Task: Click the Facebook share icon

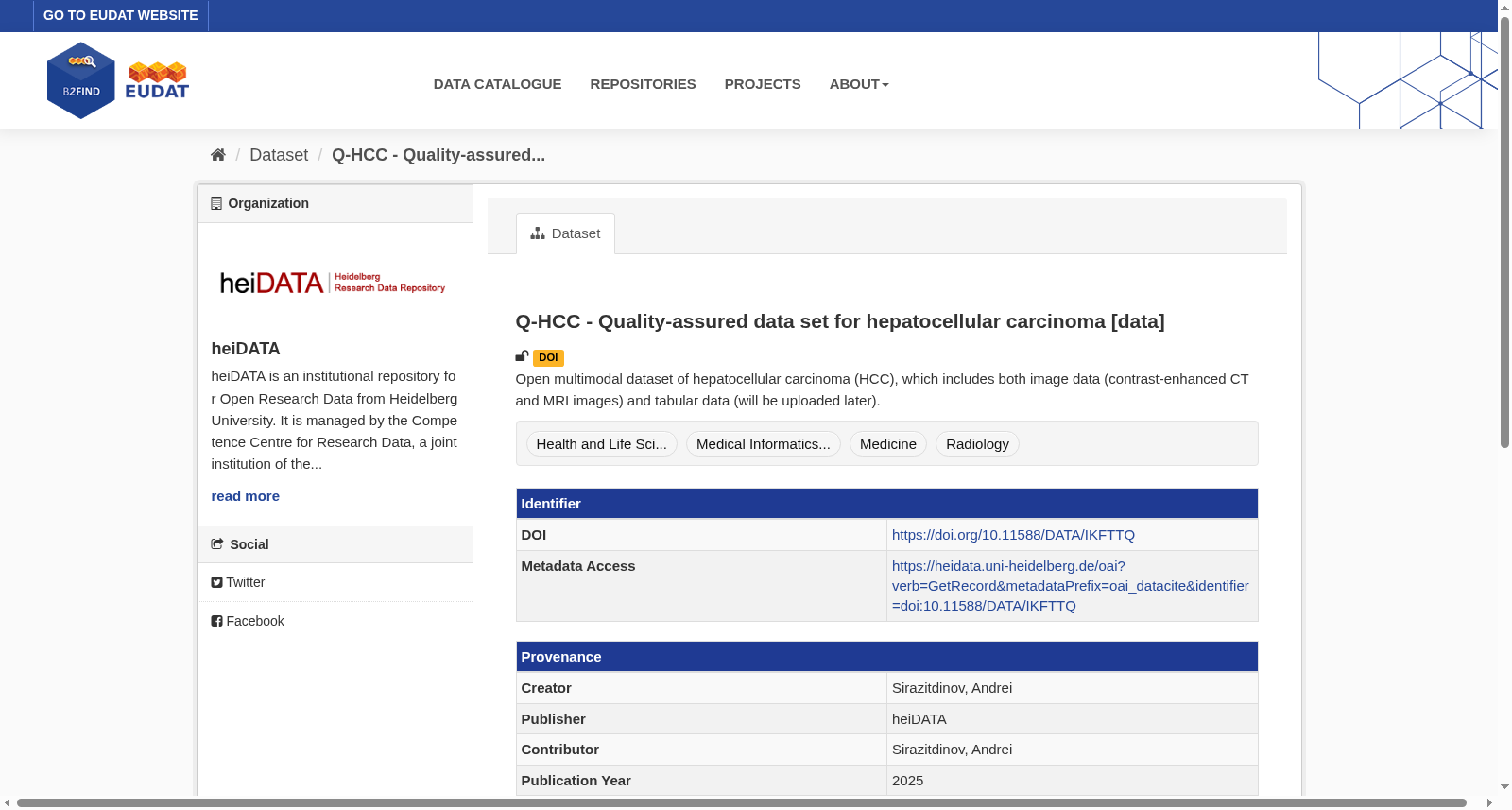Action: point(216,621)
